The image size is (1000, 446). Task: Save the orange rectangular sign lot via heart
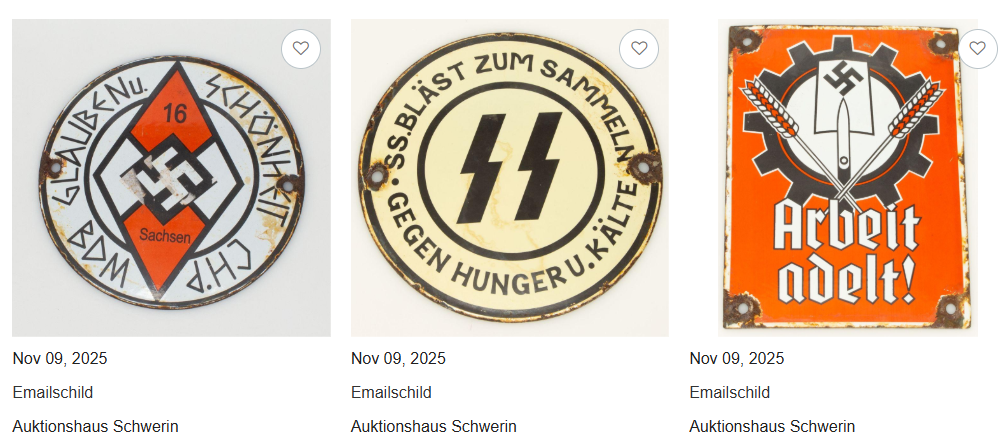(x=978, y=48)
